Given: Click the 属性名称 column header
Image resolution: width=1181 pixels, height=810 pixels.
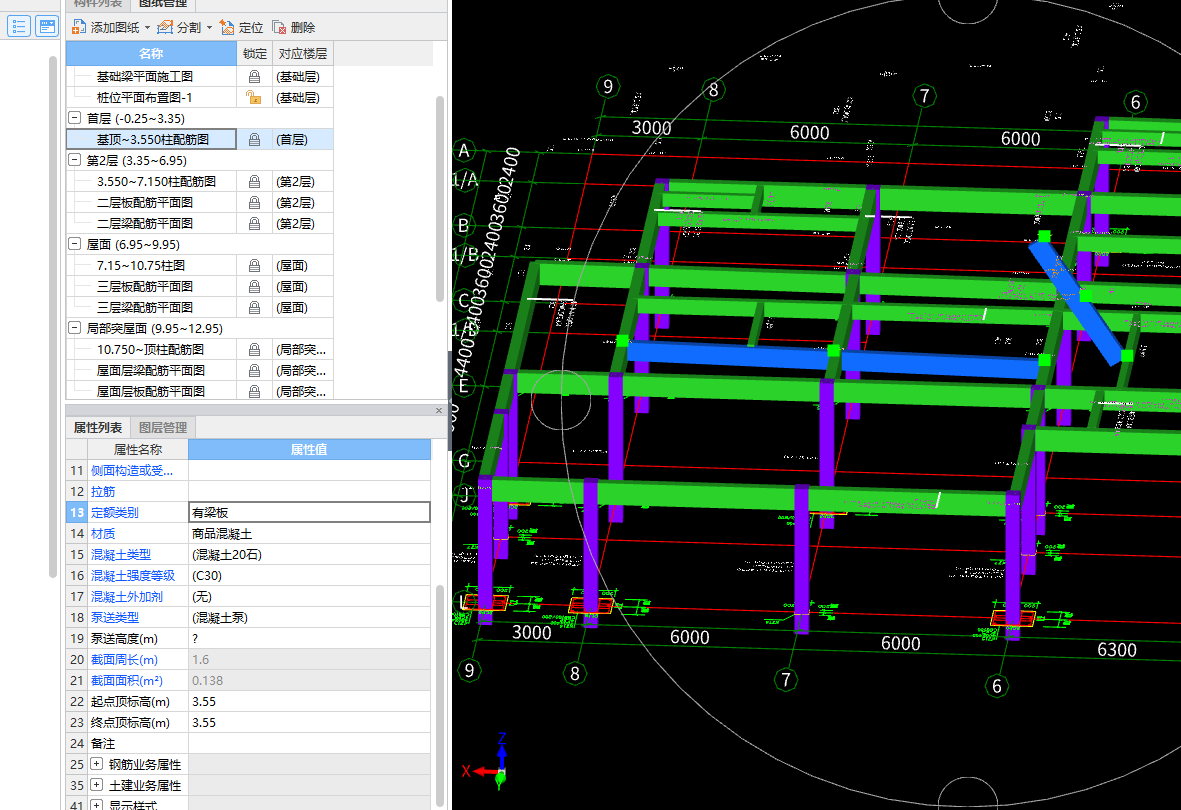Looking at the screenshot, I should [x=138, y=450].
